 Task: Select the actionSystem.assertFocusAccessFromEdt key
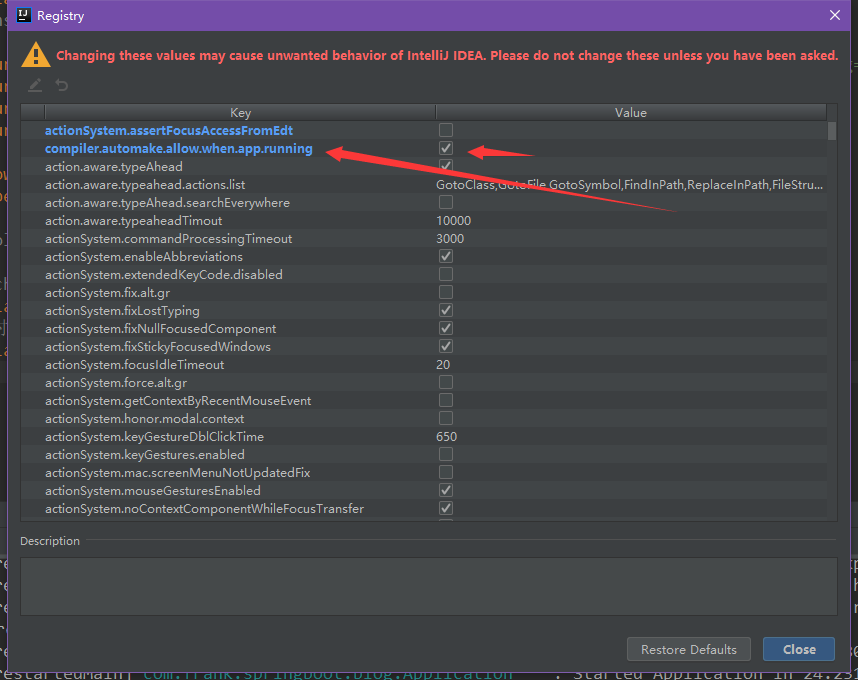169,130
